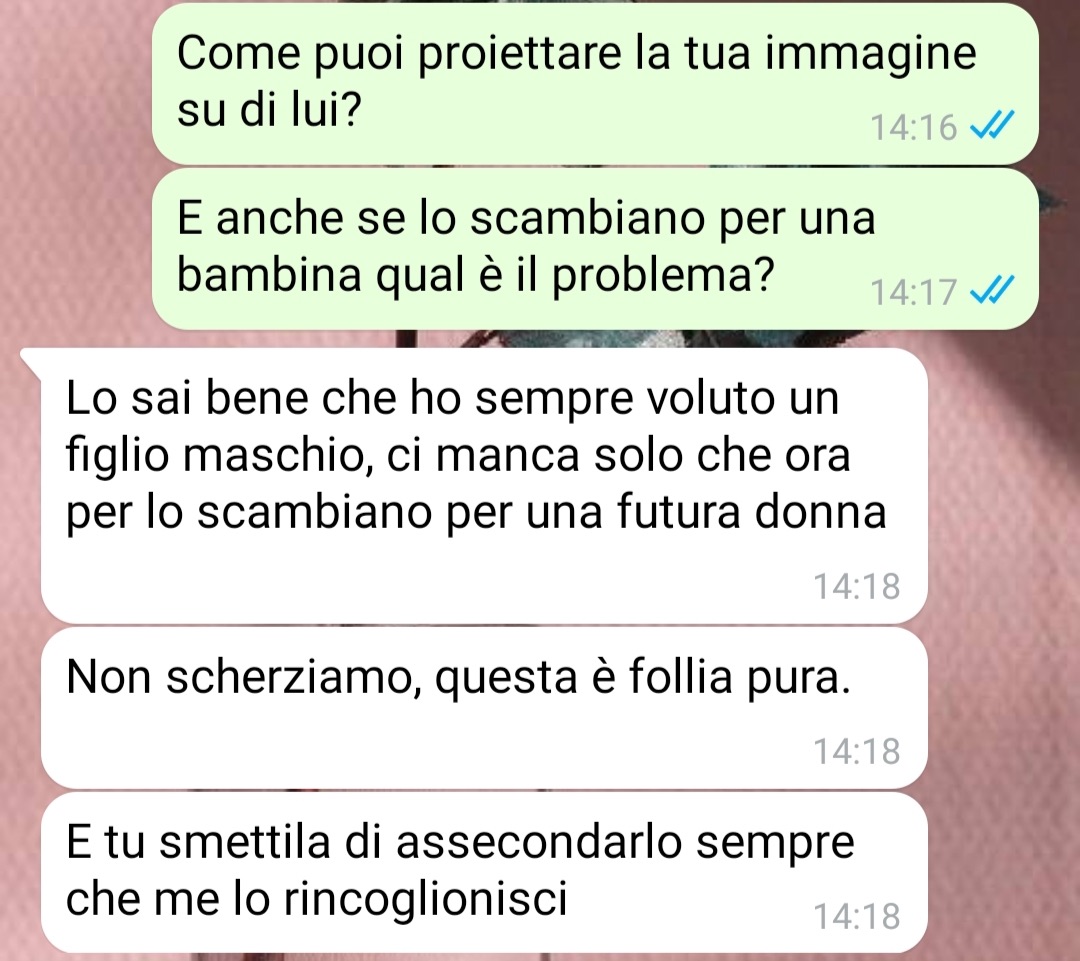Select message 'E tu smettila di assecondarlo'
The height and width of the screenshot is (961, 1080).
484,872
